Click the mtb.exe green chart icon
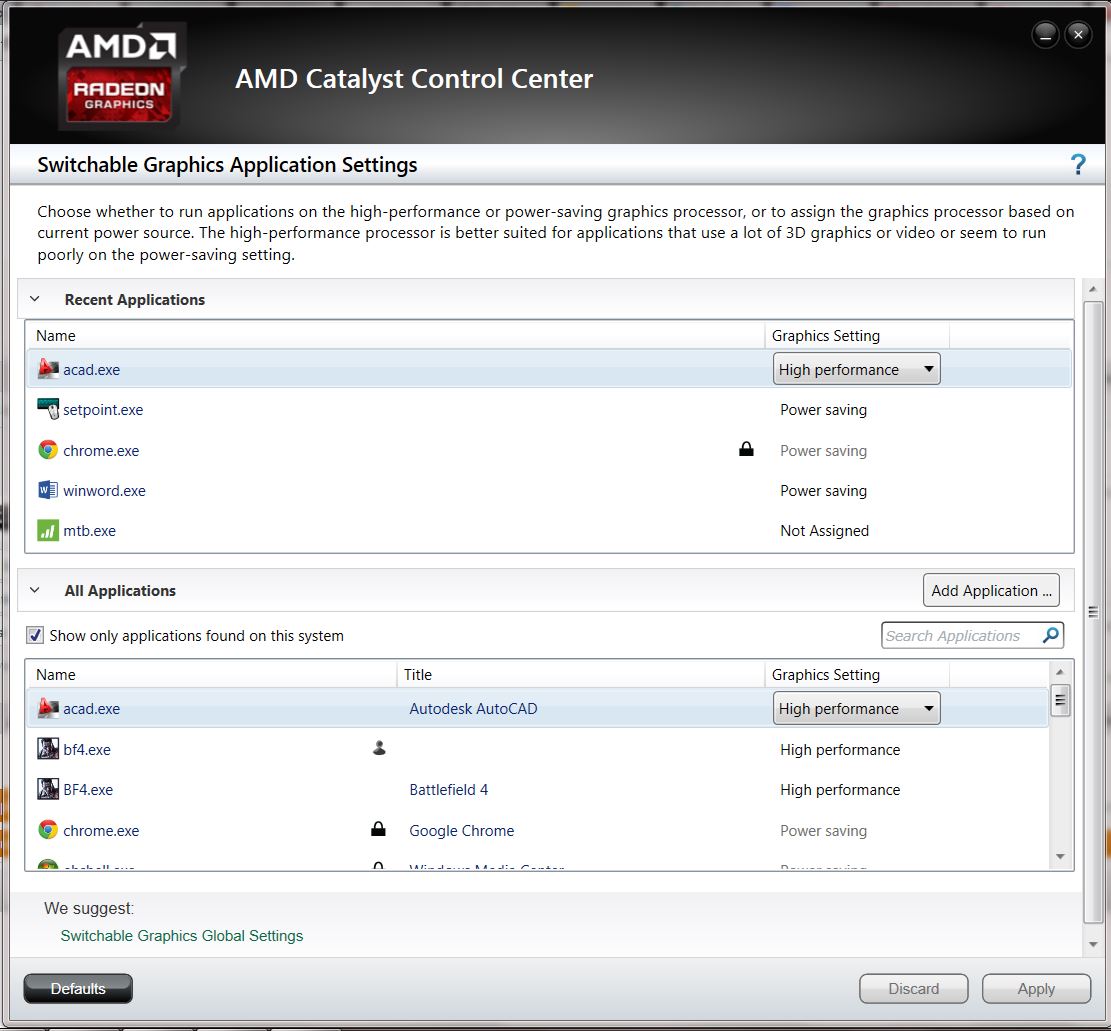The width and height of the screenshot is (1111, 1031). (47, 530)
